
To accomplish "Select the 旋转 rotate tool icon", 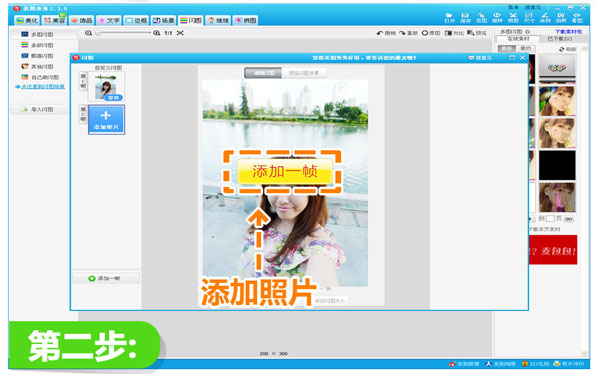I will (497, 18).
